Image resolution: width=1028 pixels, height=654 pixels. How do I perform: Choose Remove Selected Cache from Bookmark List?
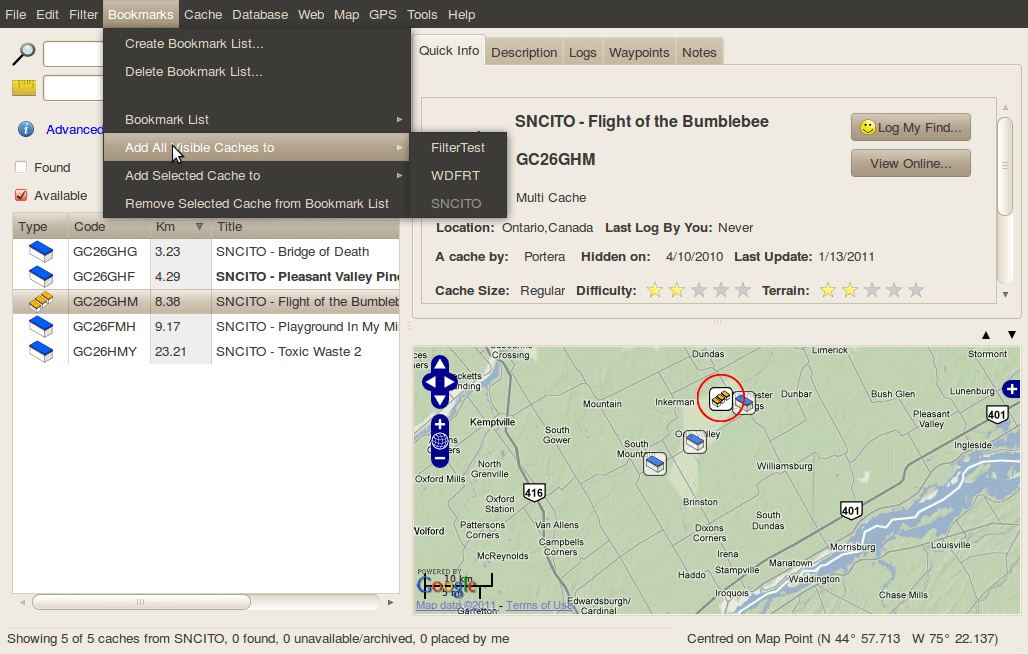click(x=256, y=204)
